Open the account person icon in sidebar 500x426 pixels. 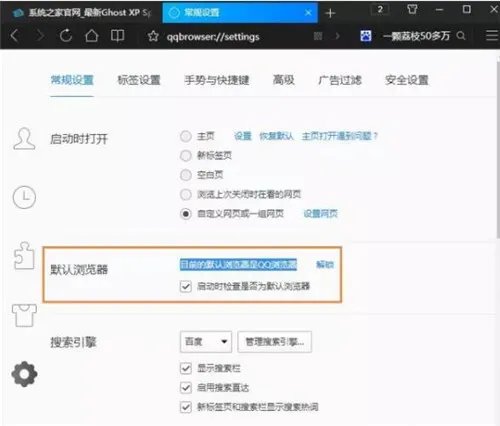(24, 138)
